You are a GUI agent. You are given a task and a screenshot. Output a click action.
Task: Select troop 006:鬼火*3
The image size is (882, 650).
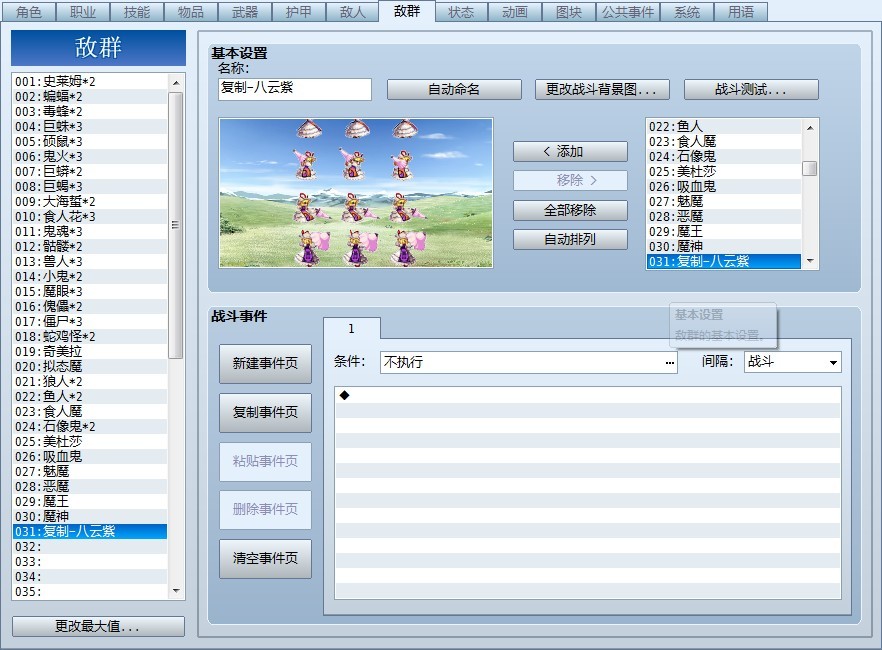[x=90, y=156]
